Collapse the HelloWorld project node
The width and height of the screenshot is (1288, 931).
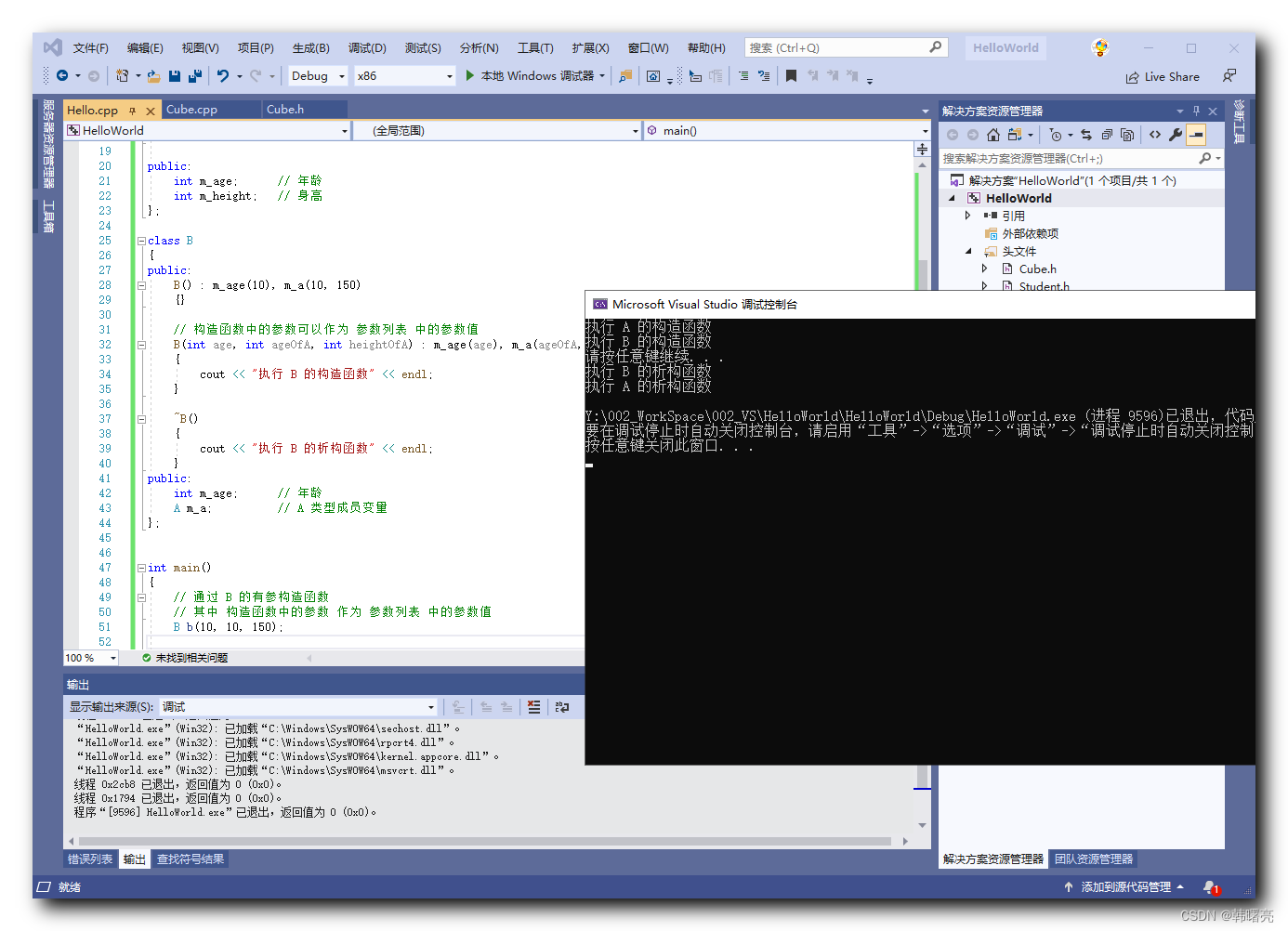tap(953, 198)
